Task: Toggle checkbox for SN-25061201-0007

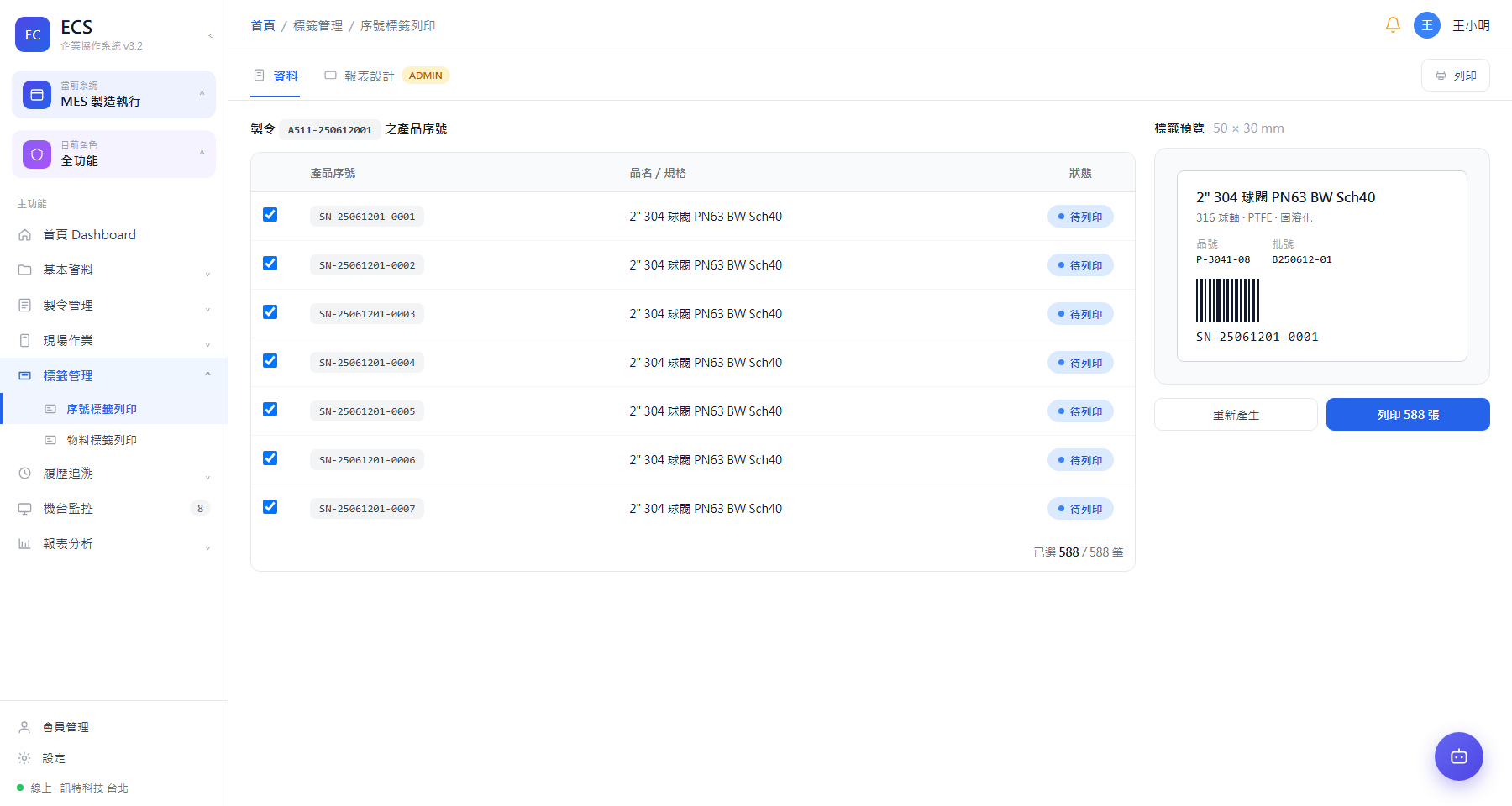Action: 270,507
